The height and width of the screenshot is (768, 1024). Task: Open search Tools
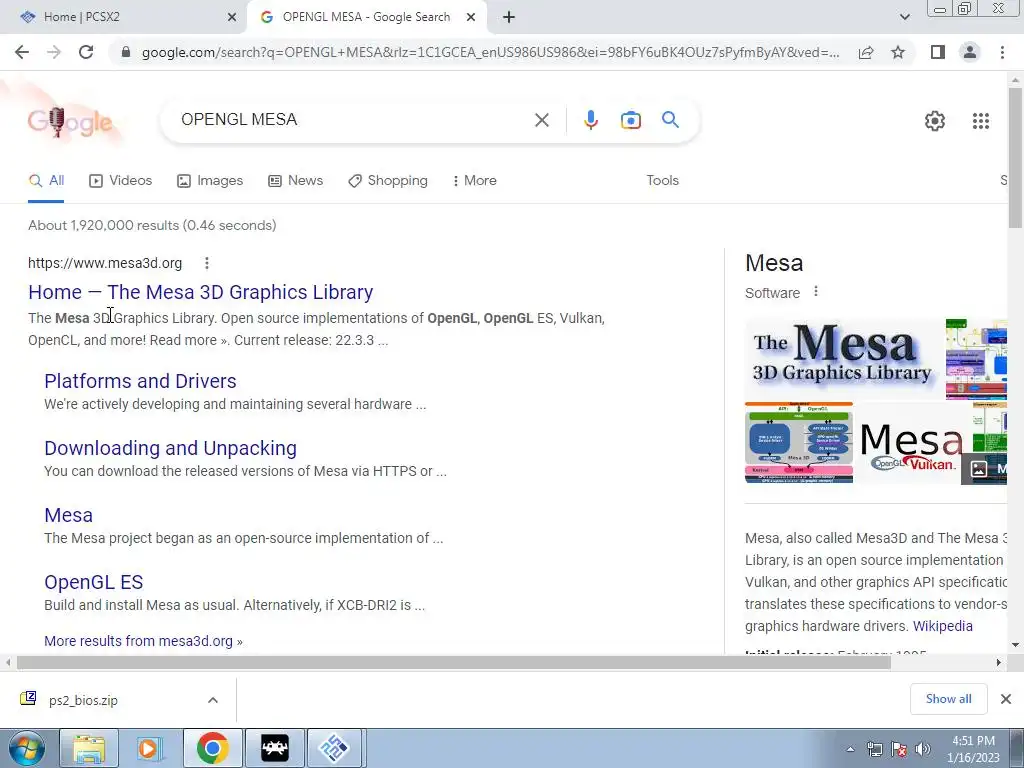663,181
